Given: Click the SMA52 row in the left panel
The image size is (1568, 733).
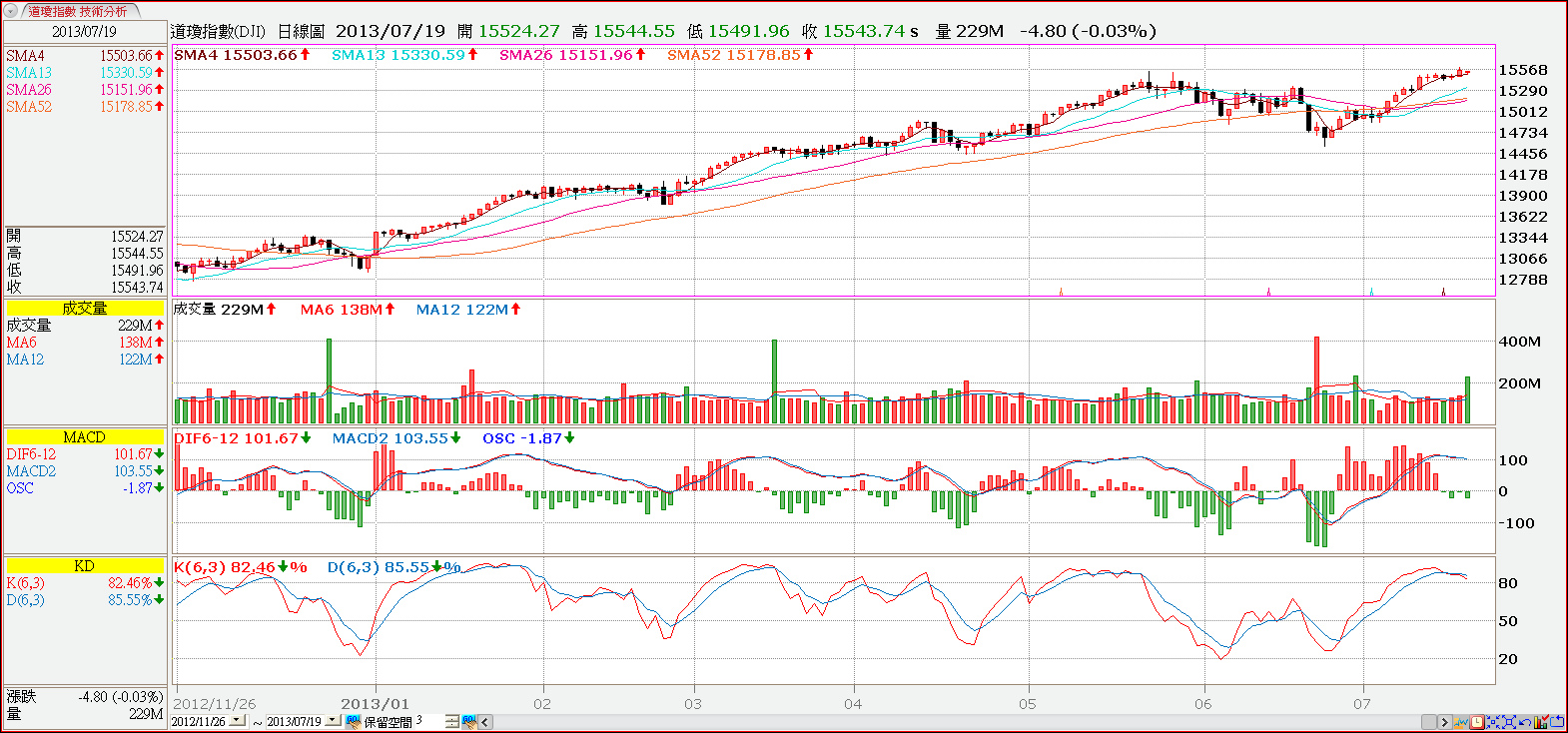Looking at the screenshot, I should click(84, 107).
